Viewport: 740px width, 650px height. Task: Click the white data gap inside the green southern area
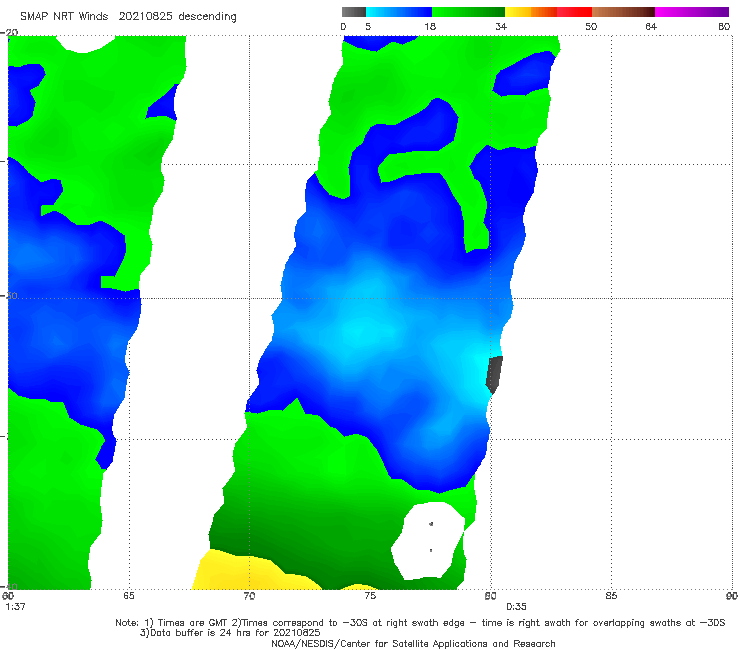coord(429,541)
